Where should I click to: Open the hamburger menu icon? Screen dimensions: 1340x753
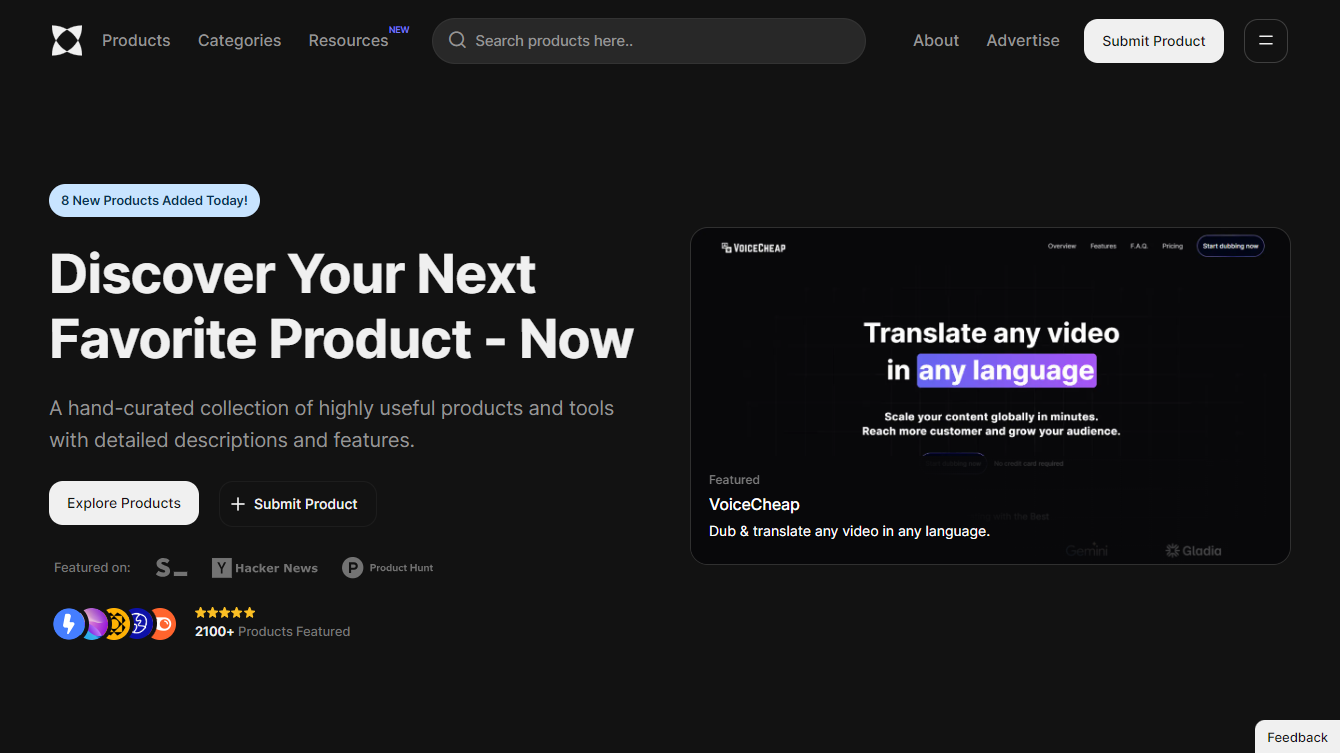1265,41
